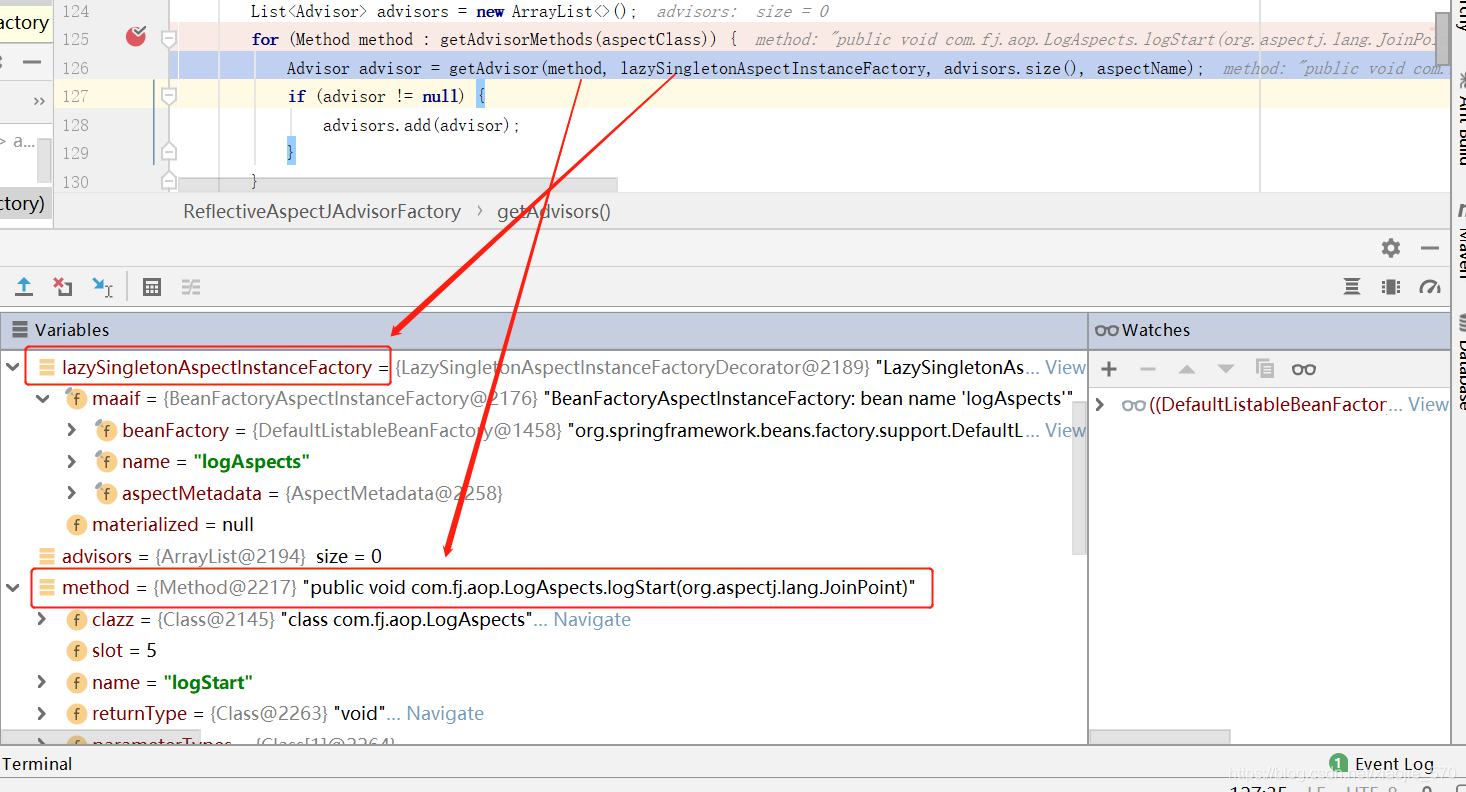Expand the beanFactory field

coord(72,430)
